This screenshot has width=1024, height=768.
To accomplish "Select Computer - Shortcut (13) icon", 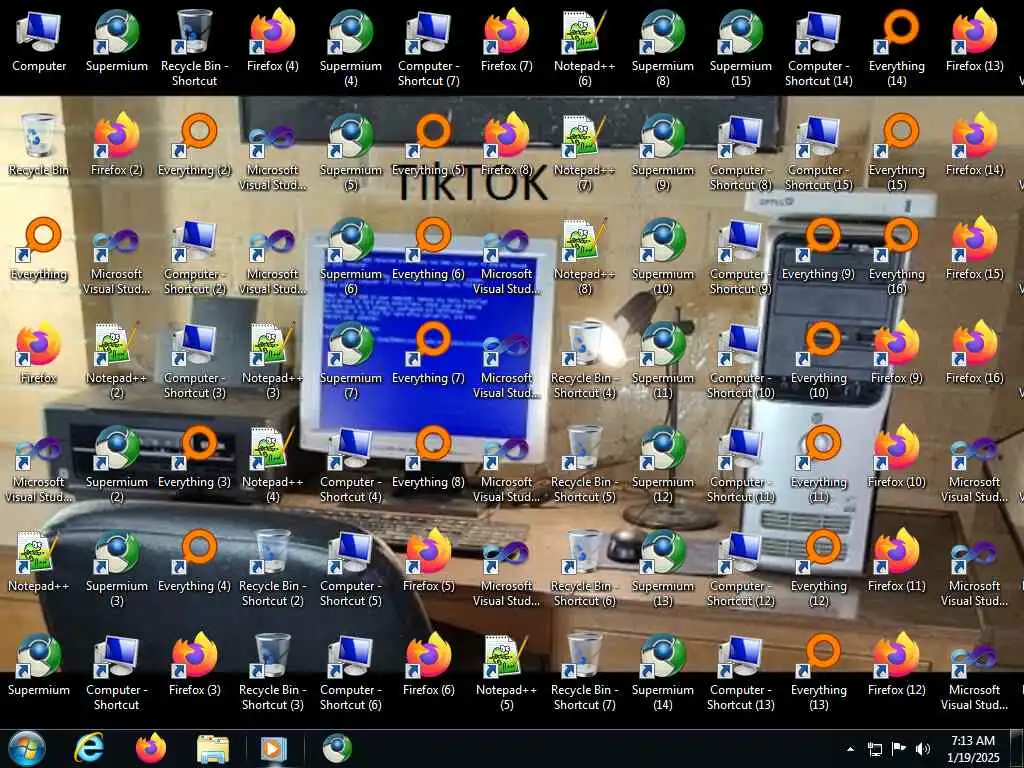I will pyautogui.click(x=741, y=671).
